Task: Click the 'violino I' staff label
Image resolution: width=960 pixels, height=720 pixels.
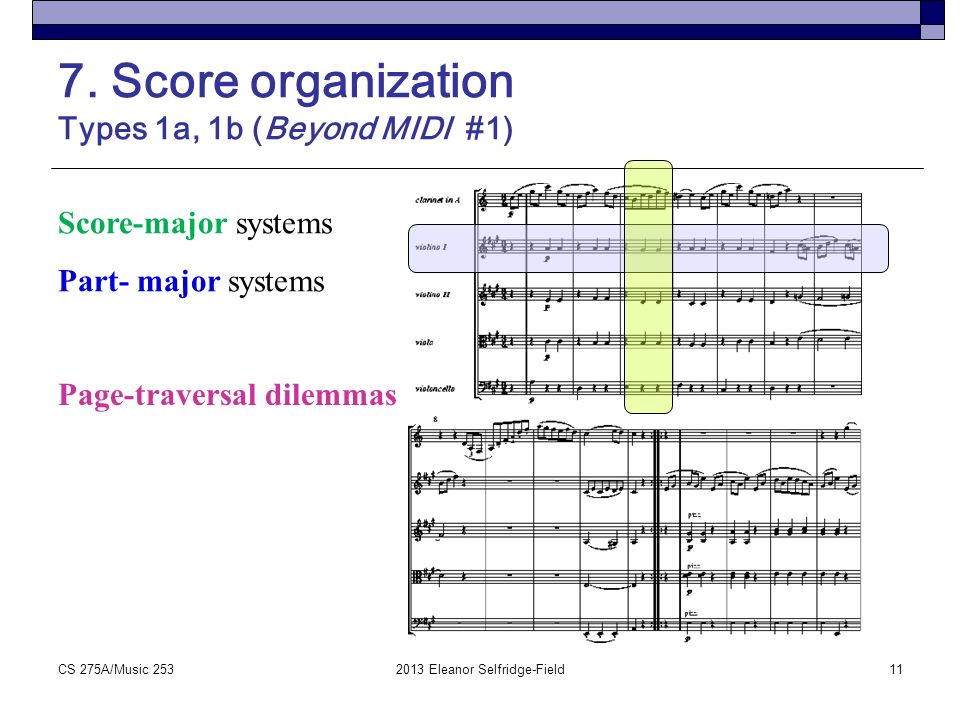Action: tap(431, 247)
